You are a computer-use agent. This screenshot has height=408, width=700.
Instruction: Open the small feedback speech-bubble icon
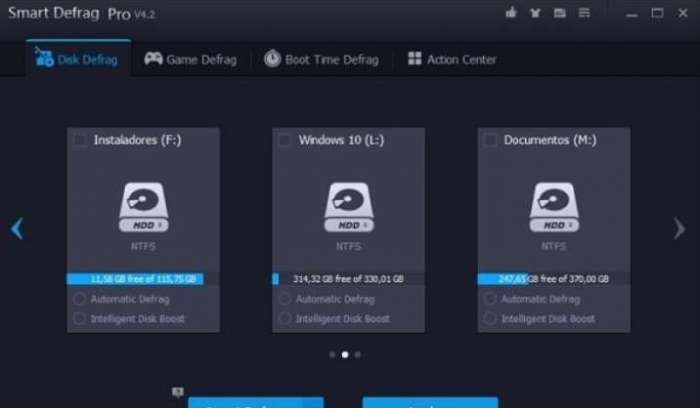pyautogui.click(x=178, y=392)
